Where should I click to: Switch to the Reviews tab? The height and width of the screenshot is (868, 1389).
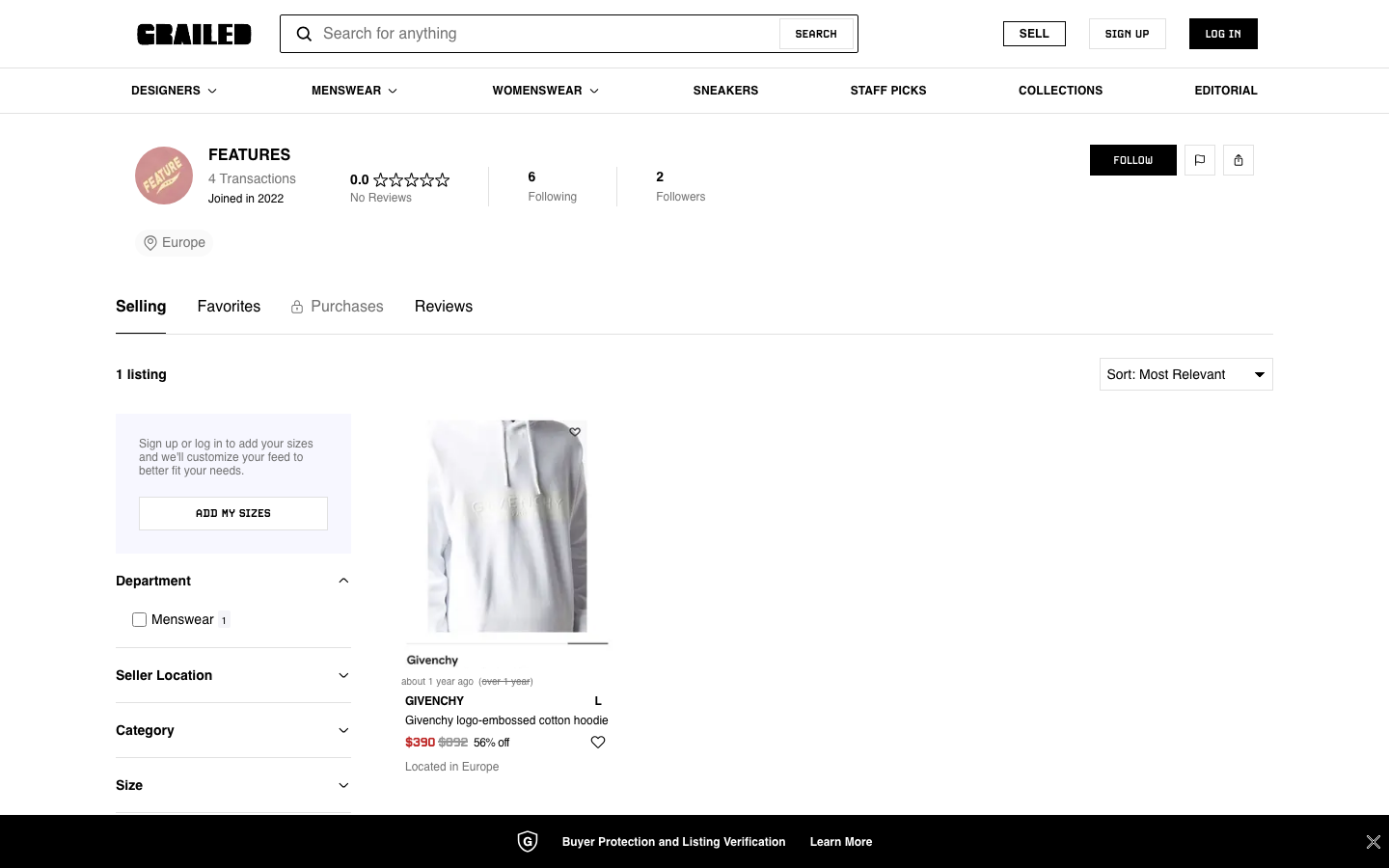(444, 307)
